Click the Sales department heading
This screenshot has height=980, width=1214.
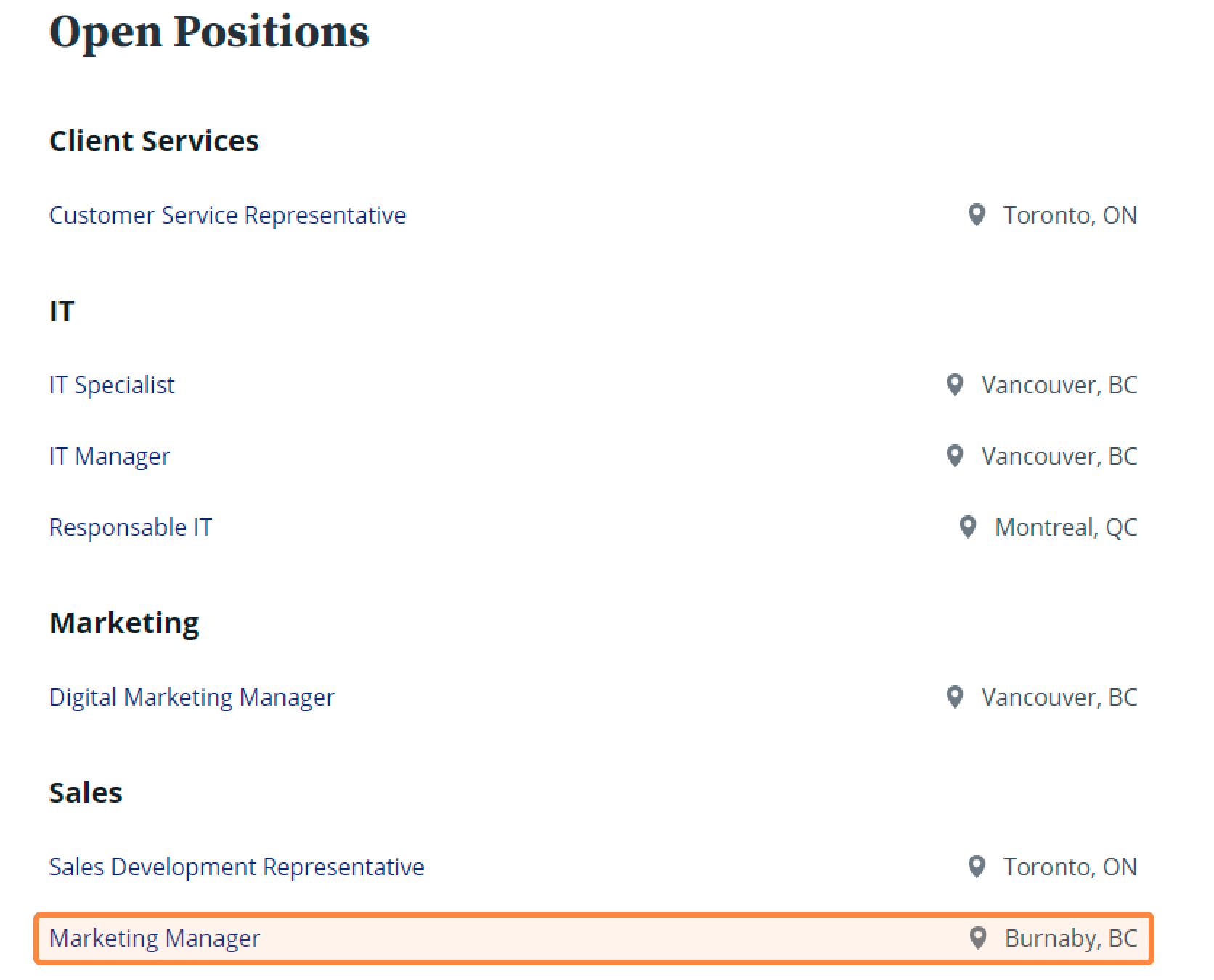(x=86, y=793)
